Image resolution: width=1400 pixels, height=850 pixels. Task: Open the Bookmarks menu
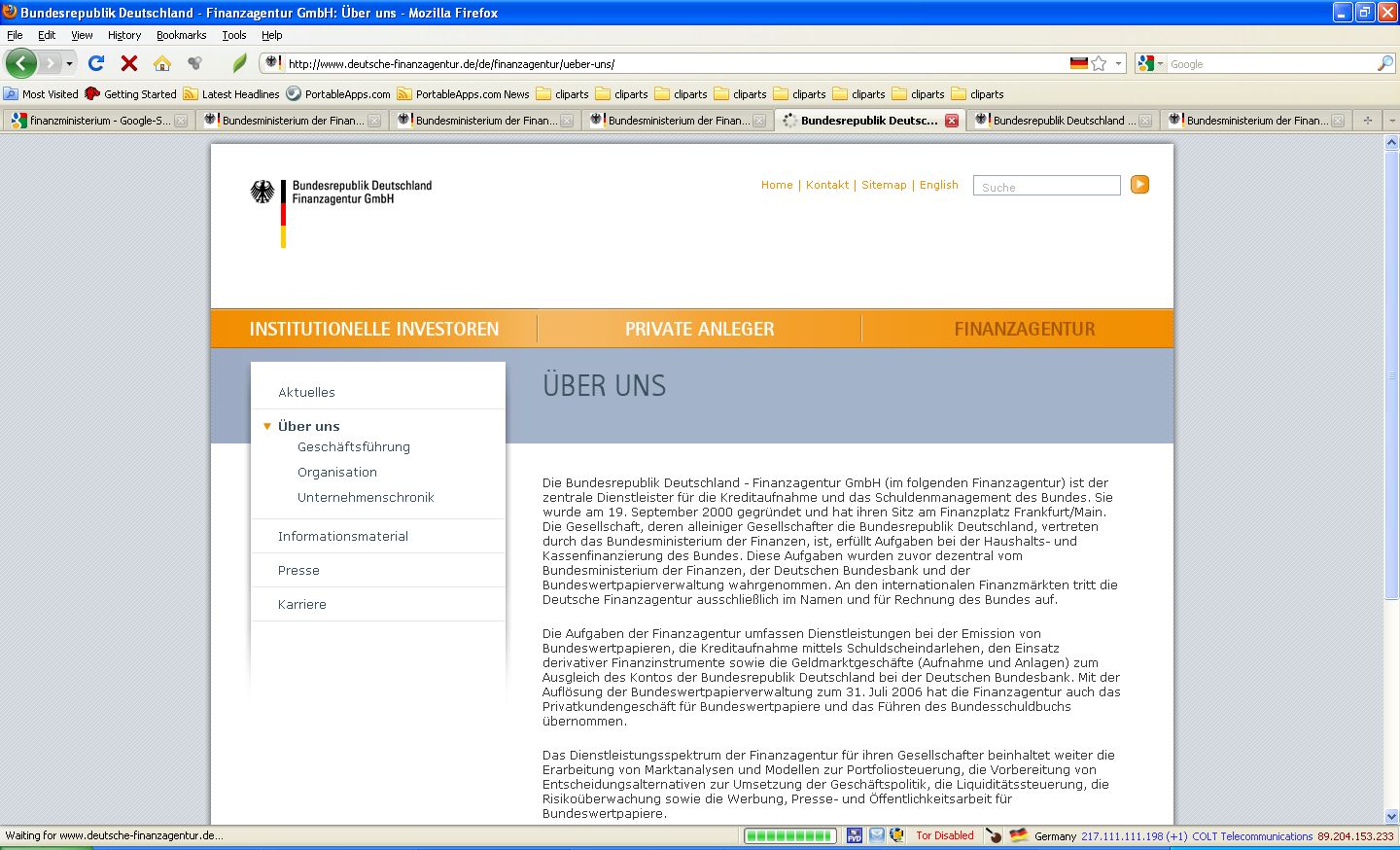click(181, 35)
